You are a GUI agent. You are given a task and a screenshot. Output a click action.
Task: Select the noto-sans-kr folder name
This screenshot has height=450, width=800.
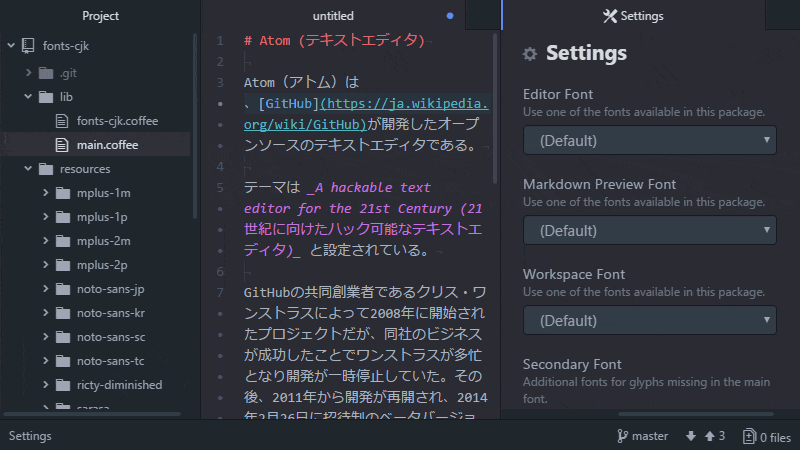click(111, 313)
